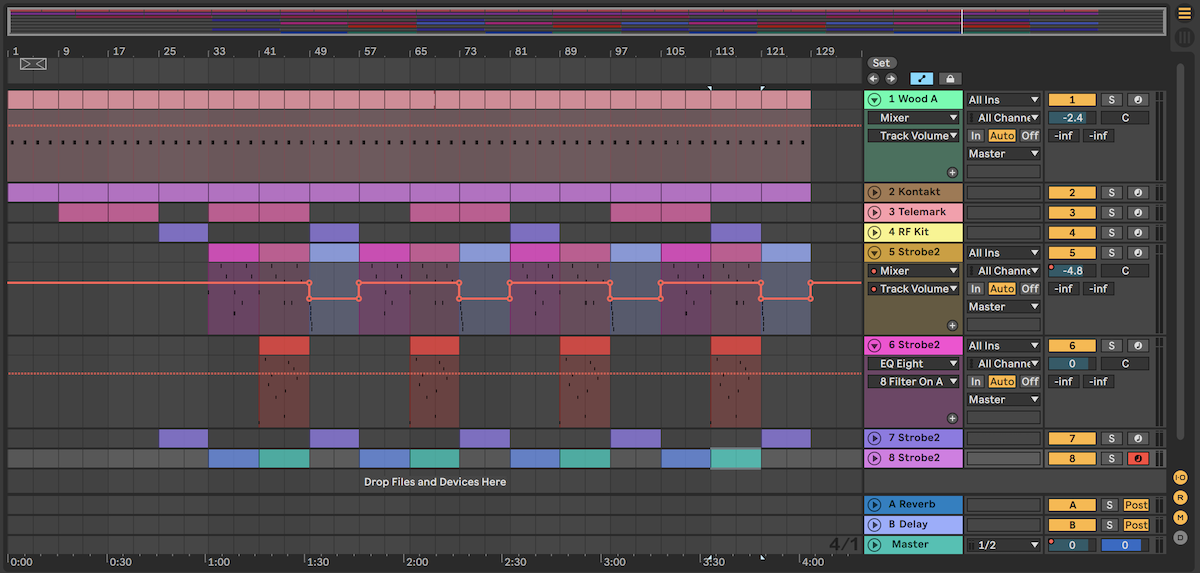Viewport: 1200px width, 573px height.
Task: Solo track 1 Wood A
Action: [x=1111, y=100]
